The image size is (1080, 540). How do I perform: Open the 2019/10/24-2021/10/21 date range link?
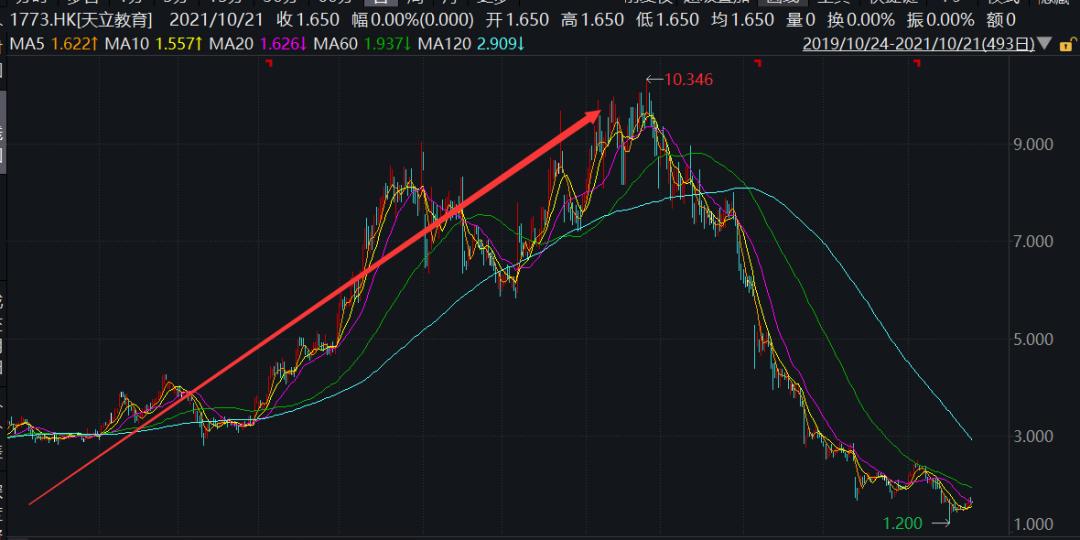click(919, 45)
